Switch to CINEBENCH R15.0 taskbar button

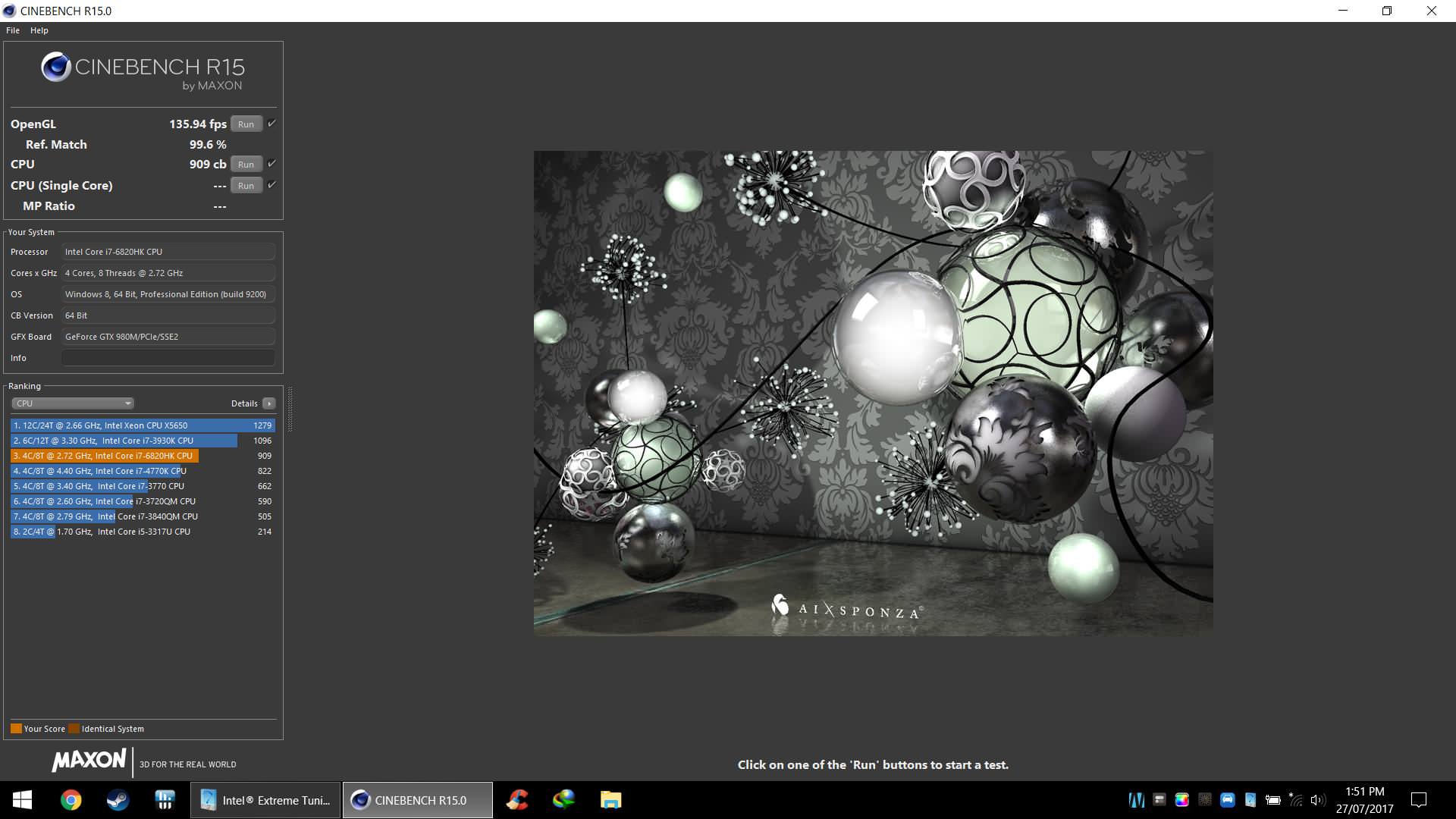pos(417,800)
